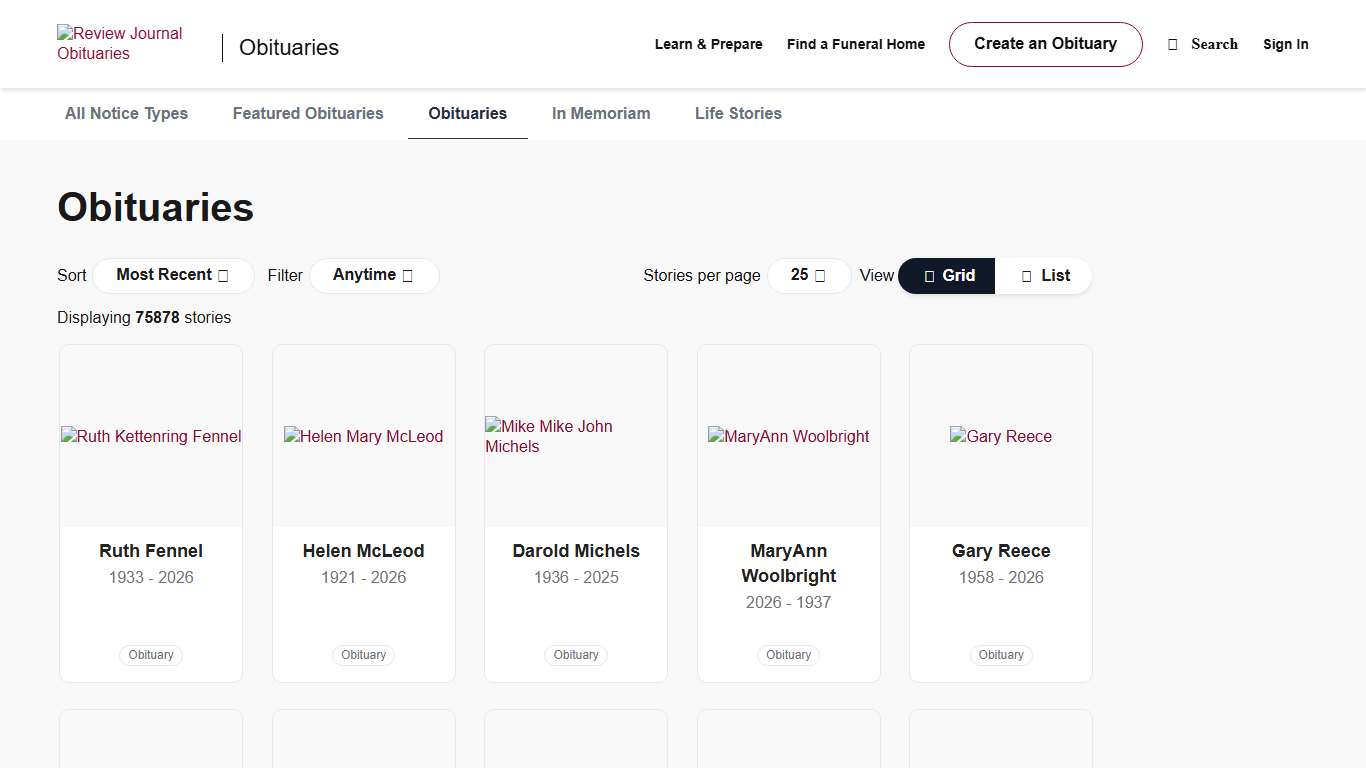
Task: Open the Darold Michels obituary name
Action: pos(576,551)
